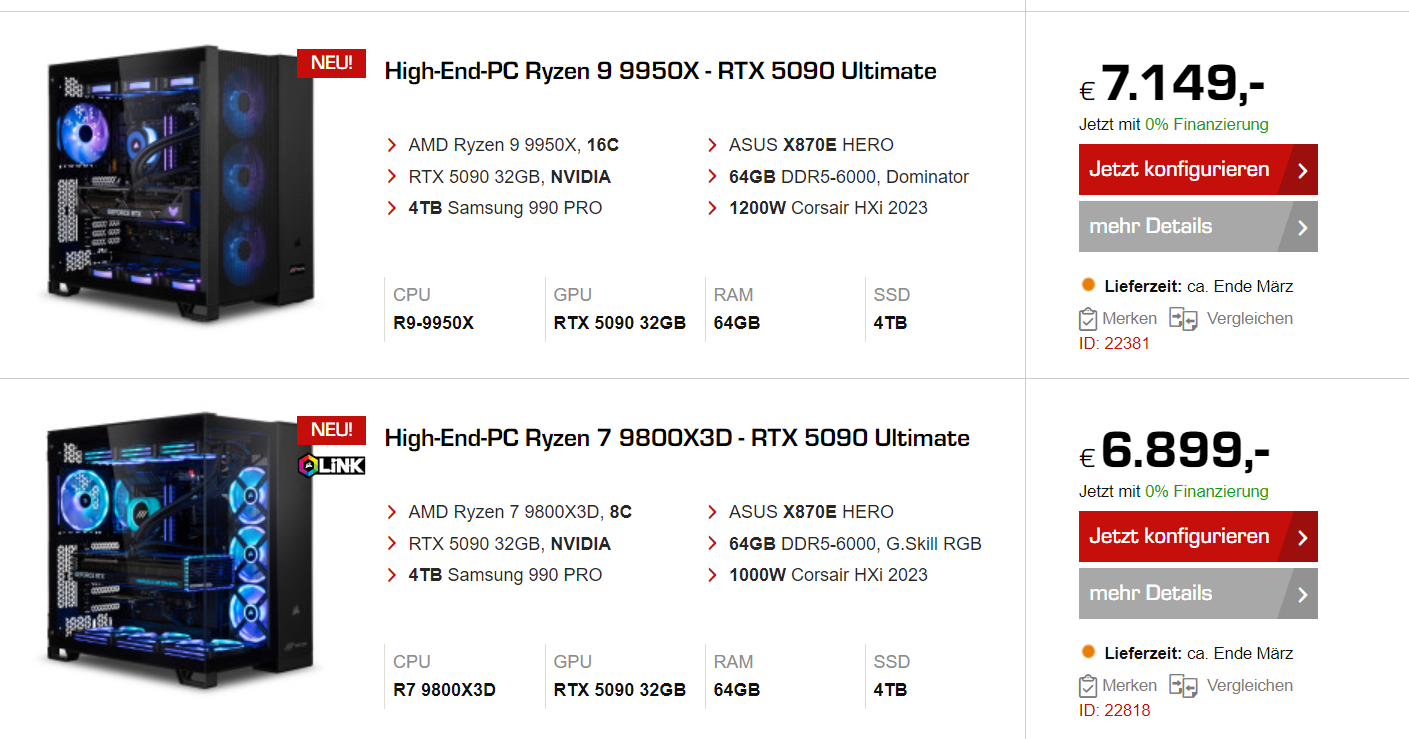Image resolution: width=1409 pixels, height=739 pixels.
Task: Click Vergleichen compare icon for ID 22818
Action: [1183, 686]
